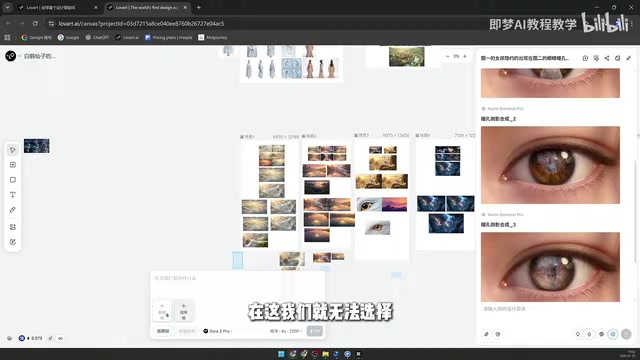Open the eye image under the _3 heading
This screenshot has height=360, width=640.
pyautogui.click(x=550, y=267)
